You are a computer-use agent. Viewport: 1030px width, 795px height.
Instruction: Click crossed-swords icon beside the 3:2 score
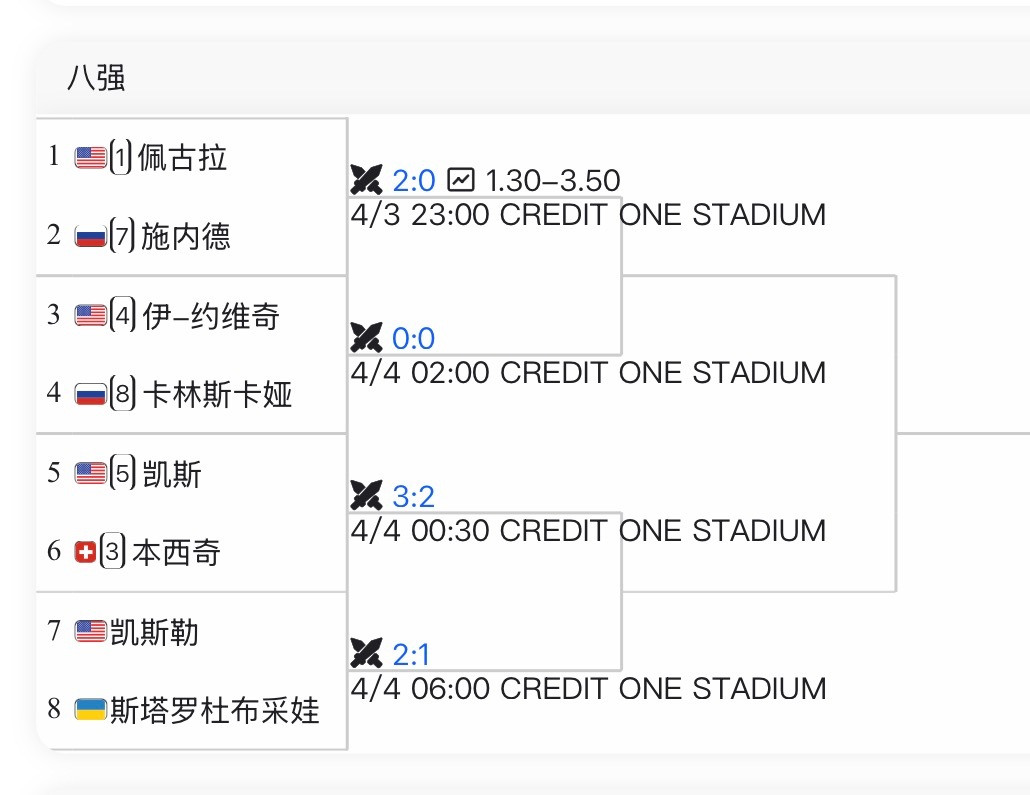pos(367,496)
